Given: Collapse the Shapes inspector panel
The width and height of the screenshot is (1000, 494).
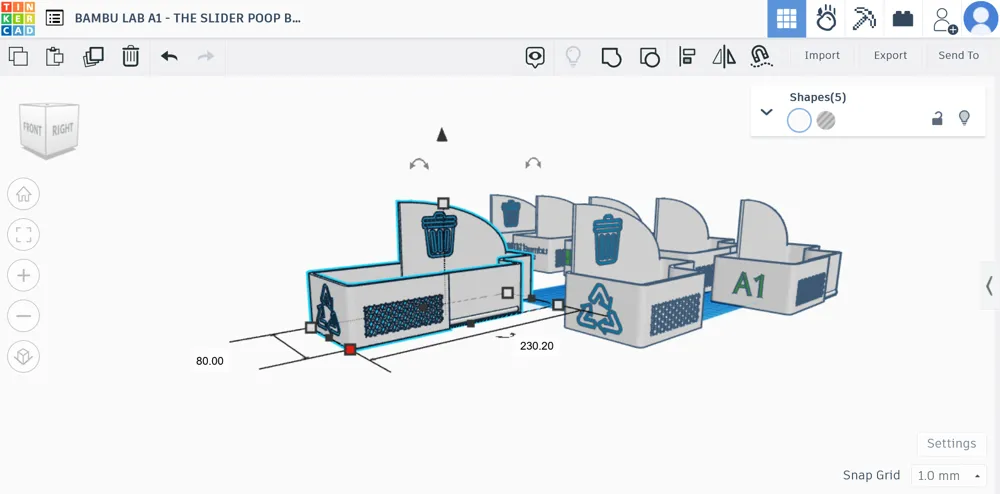Looking at the screenshot, I should pyautogui.click(x=767, y=112).
